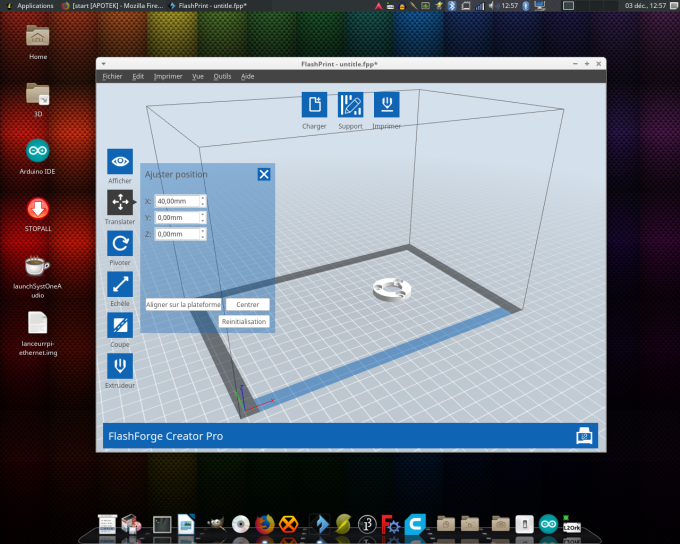This screenshot has height=544, width=680.
Task: Click the Charger load file icon
Action: (x=314, y=105)
